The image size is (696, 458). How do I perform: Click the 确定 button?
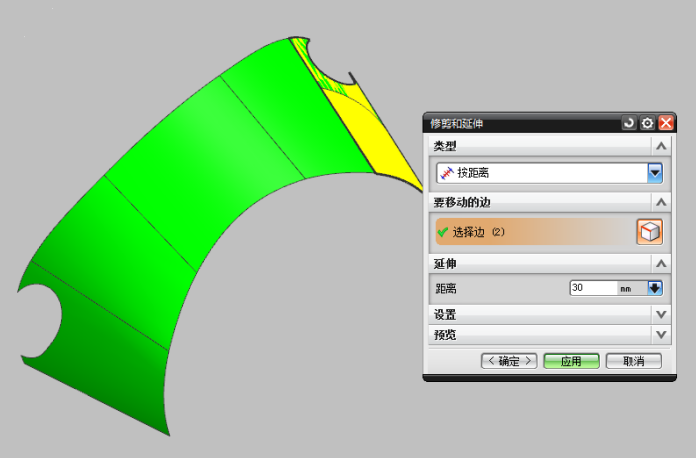pos(509,361)
